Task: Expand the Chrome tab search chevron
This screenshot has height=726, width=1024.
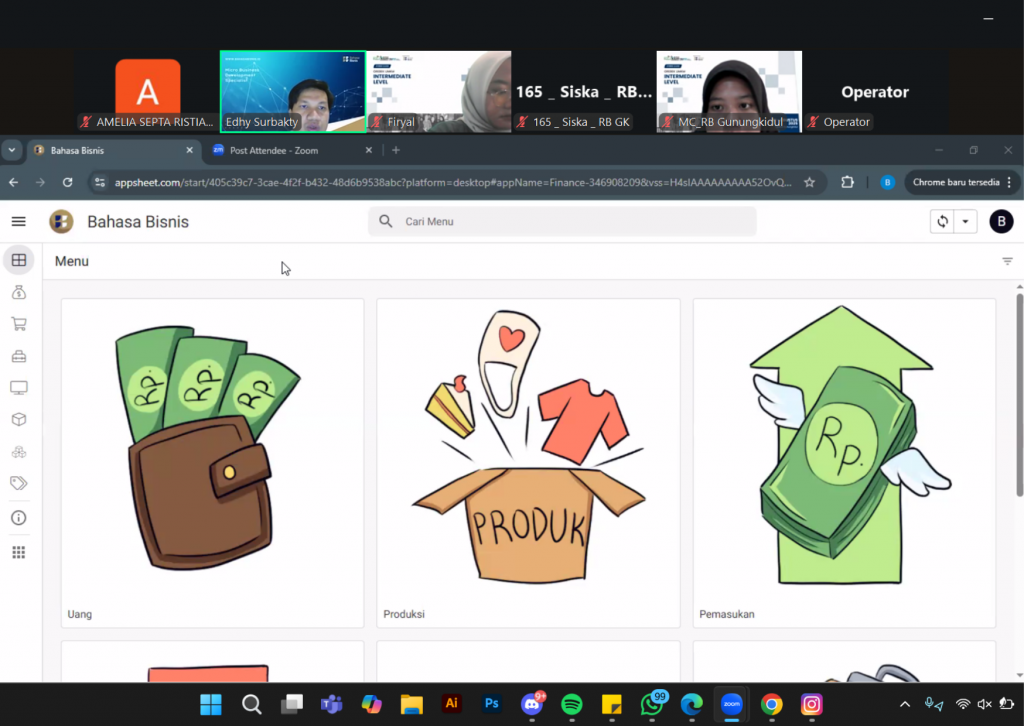Action: click(12, 150)
